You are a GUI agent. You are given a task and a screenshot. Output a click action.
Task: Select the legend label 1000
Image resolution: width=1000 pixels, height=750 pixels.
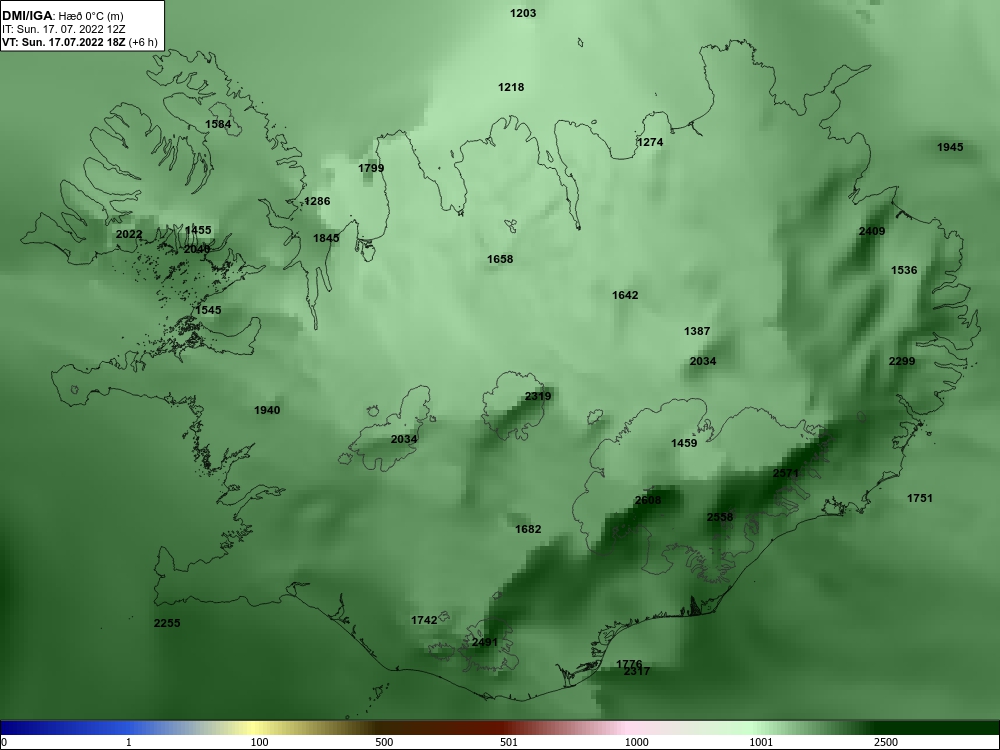click(x=636, y=742)
